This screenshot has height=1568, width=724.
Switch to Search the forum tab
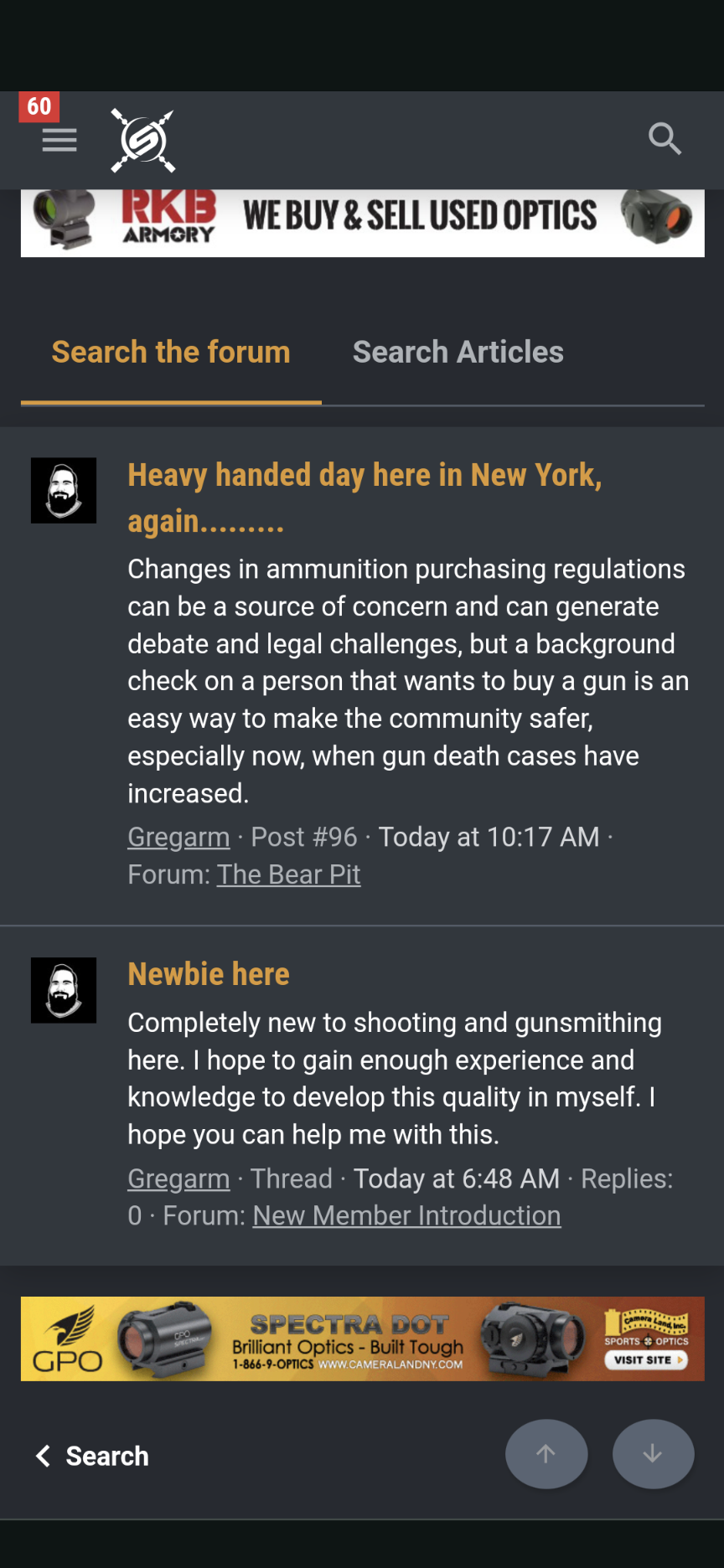[x=171, y=353]
